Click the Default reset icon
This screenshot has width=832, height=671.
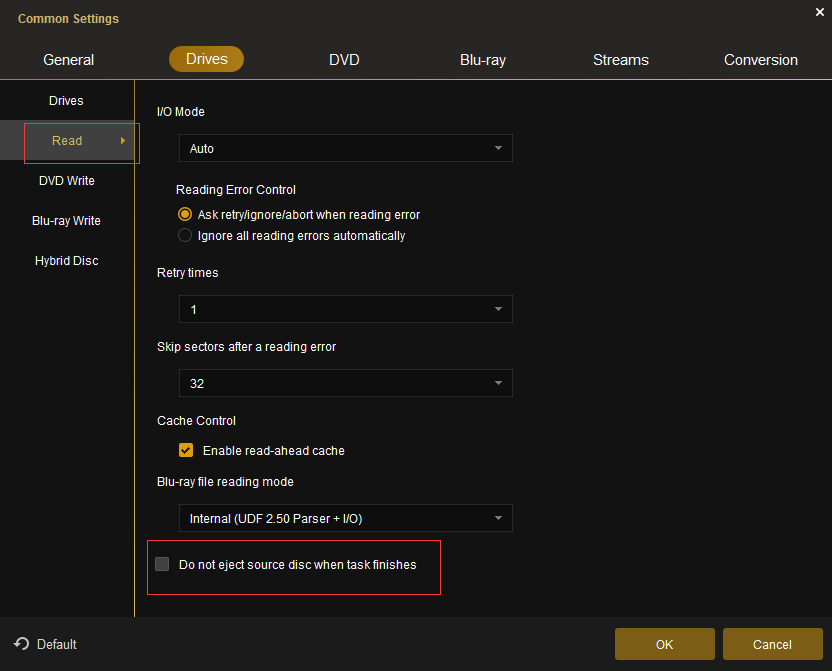click(x=21, y=644)
